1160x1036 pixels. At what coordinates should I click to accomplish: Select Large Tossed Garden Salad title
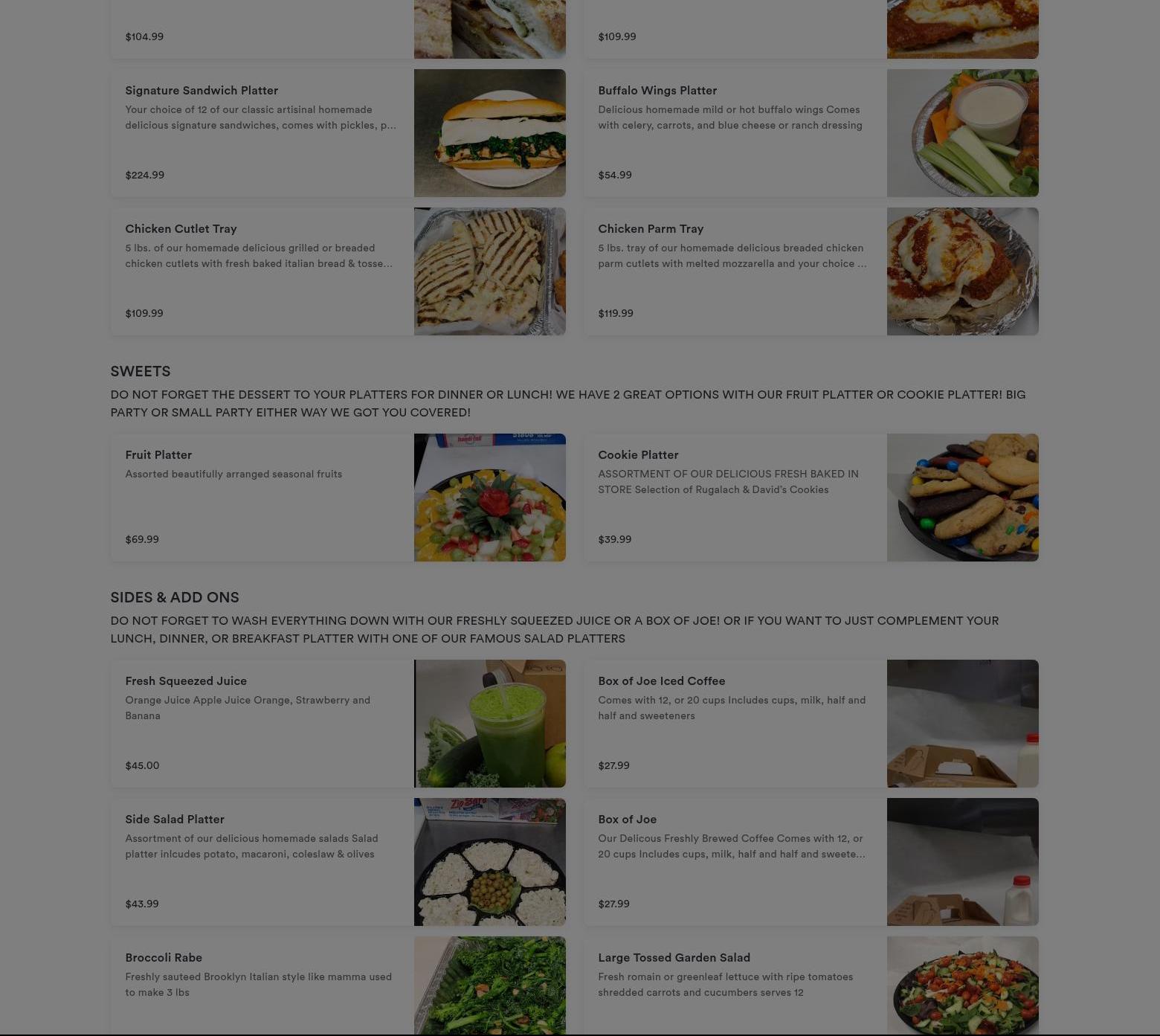[674, 958]
